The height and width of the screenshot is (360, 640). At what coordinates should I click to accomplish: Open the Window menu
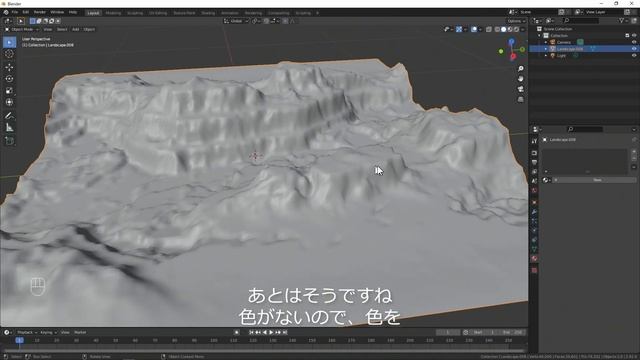click(57, 12)
